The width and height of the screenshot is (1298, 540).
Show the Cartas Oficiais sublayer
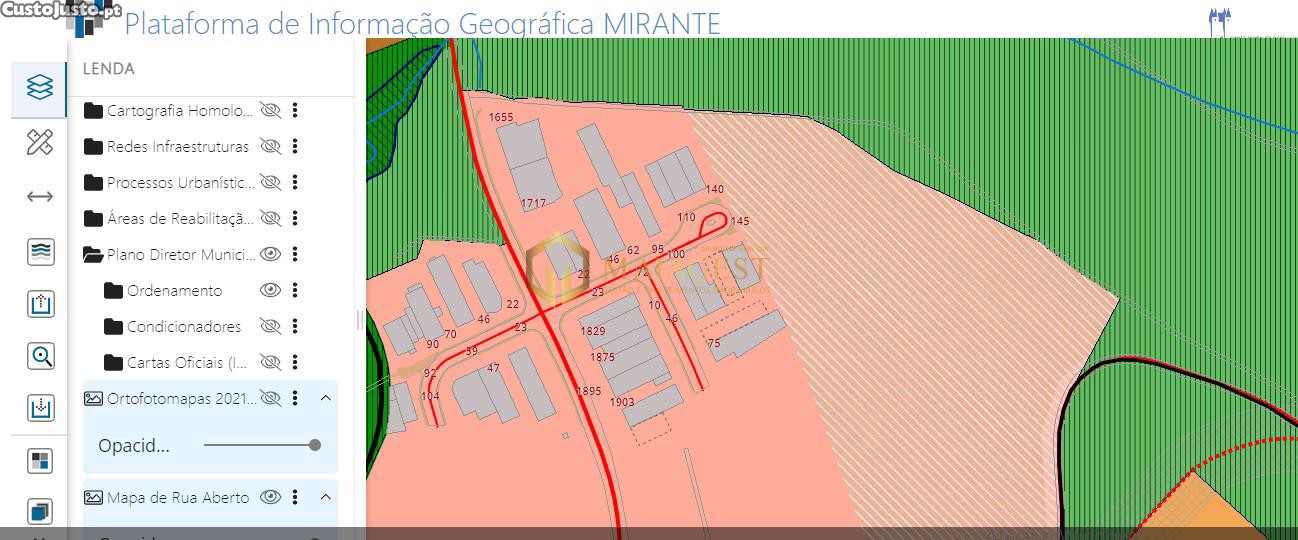coord(270,362)
